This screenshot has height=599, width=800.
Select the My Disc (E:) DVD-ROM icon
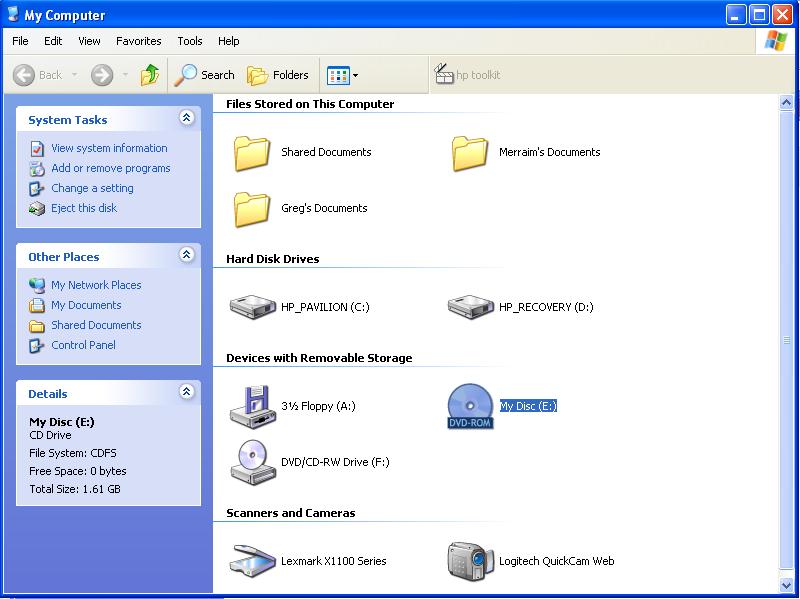[x=470, y=406]
